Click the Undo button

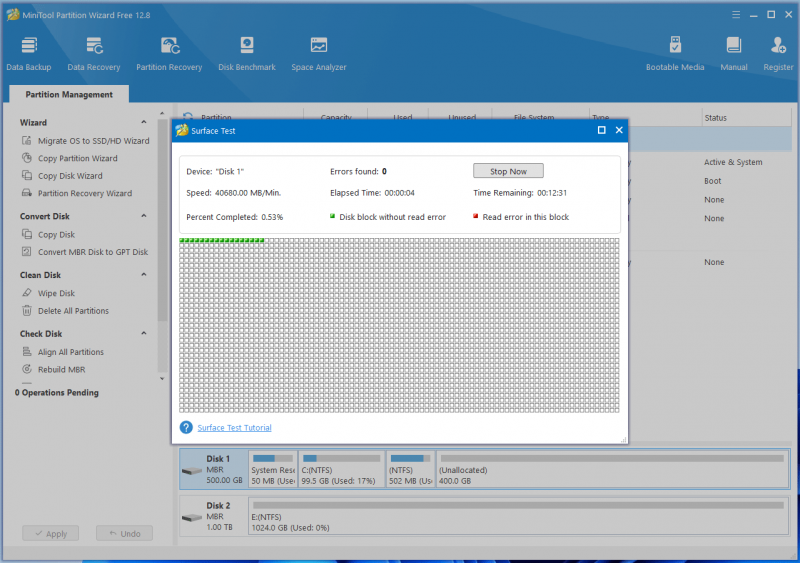click(124, 533)
